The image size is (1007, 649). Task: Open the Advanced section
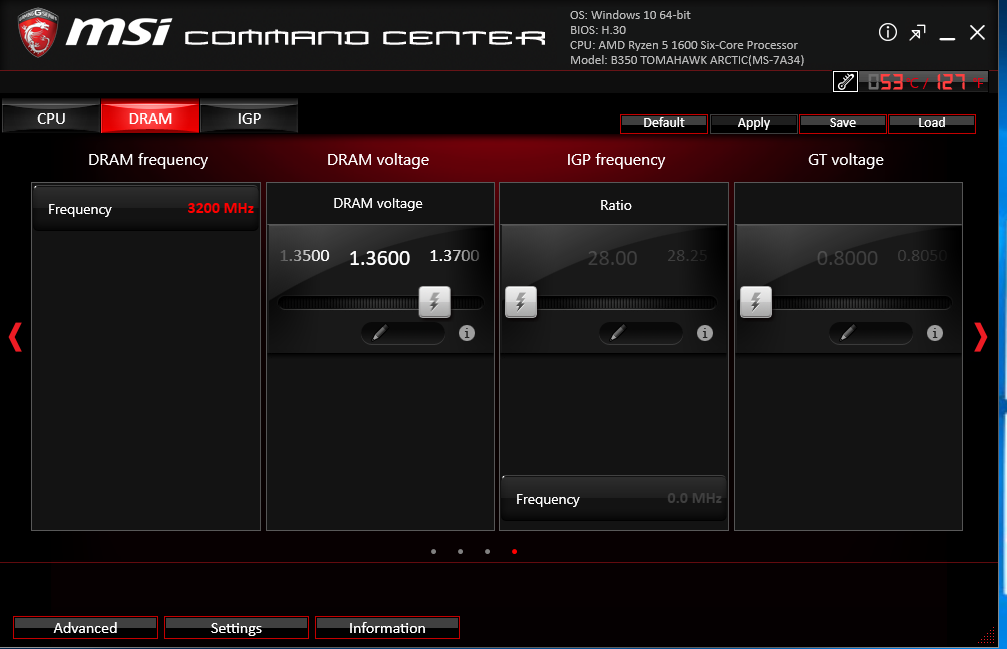coord(85,628)
